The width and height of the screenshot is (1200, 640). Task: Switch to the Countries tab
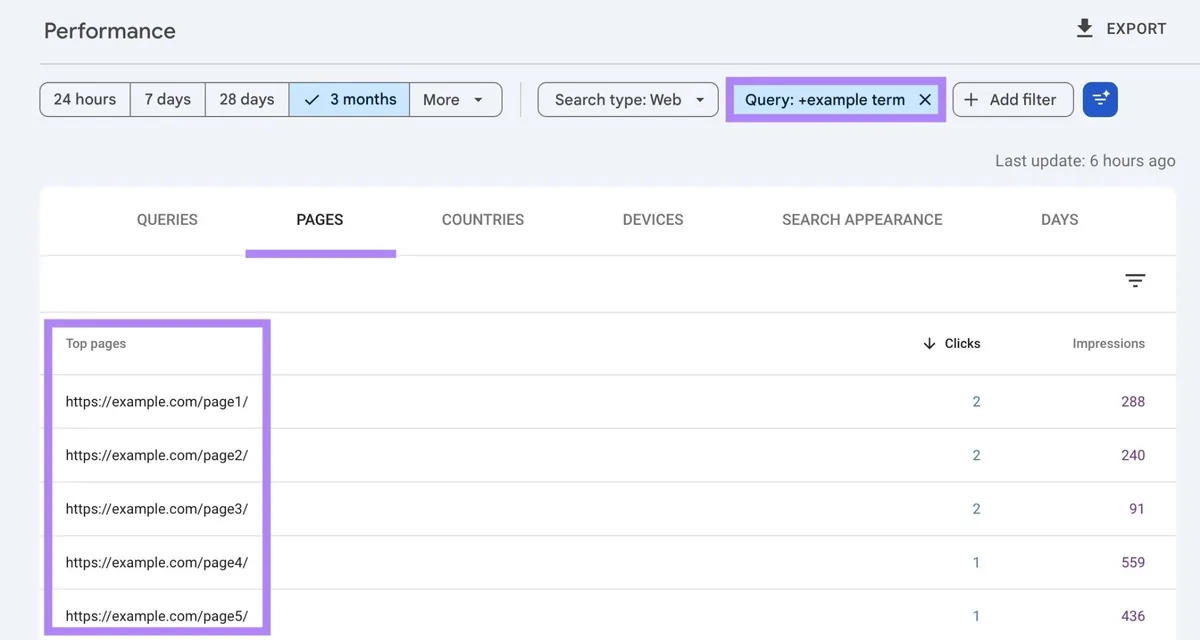[x=483, y=220]
